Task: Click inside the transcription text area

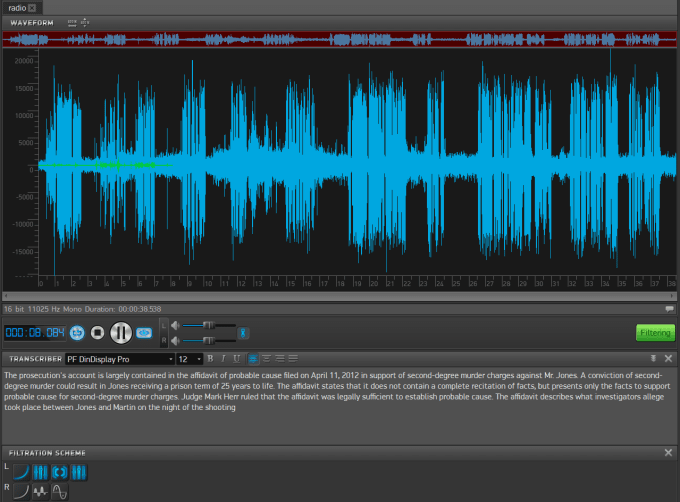Action: pyautogui.click(x=340, y=405)
